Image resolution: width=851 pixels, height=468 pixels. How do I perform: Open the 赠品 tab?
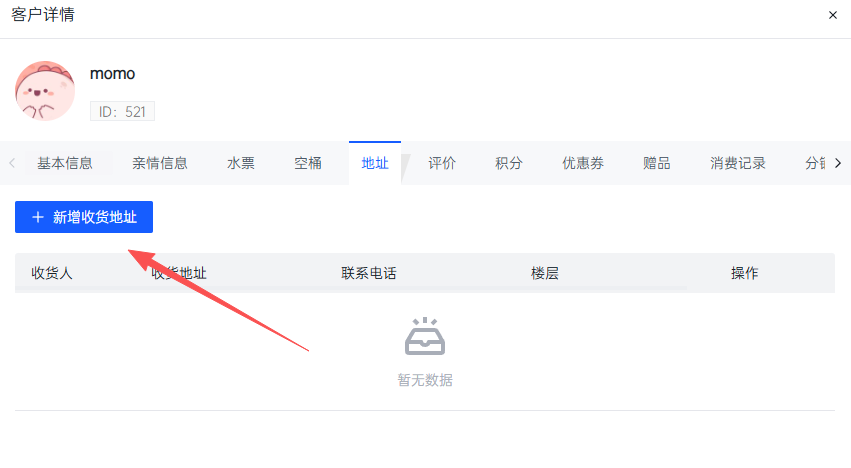[x=657, y=163]
